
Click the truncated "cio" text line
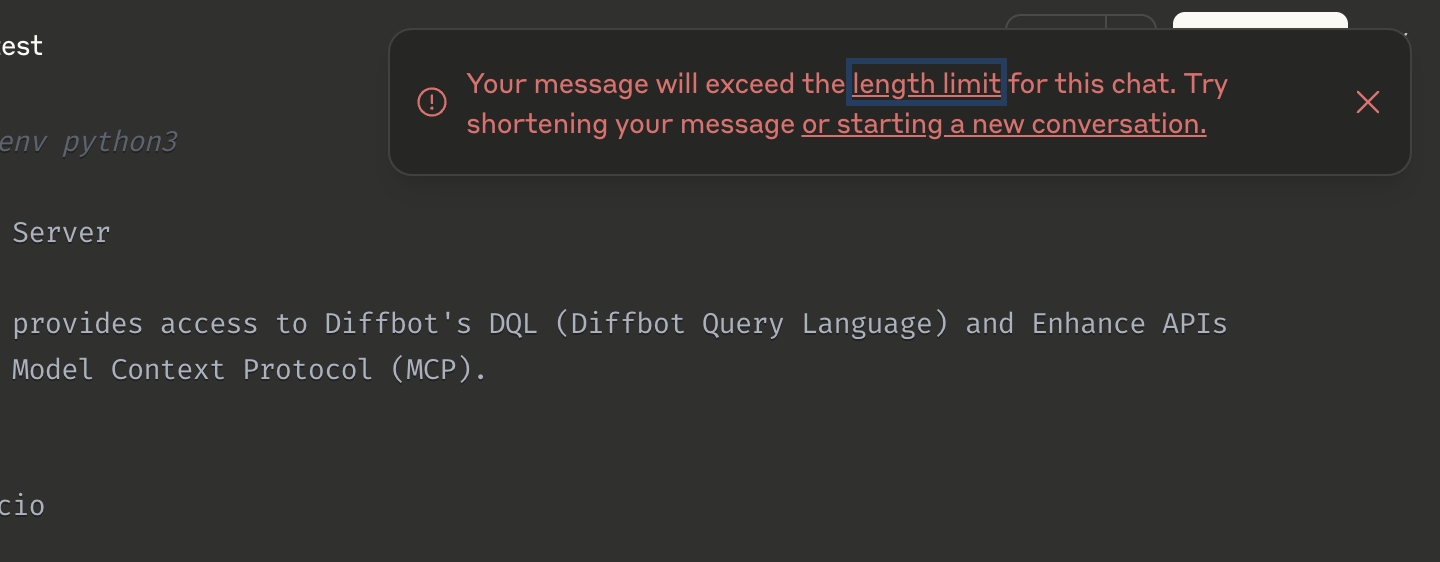point(22,506)
